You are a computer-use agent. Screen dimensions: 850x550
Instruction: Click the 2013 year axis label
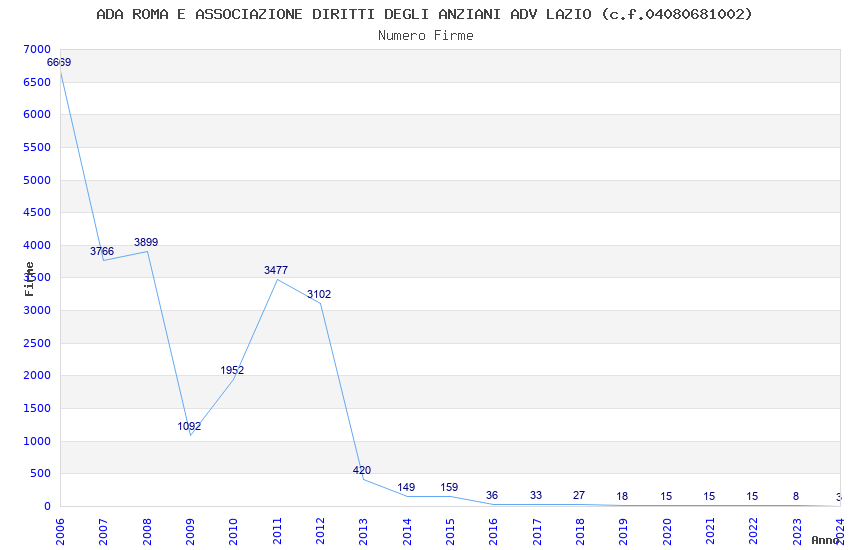(363, 532)
